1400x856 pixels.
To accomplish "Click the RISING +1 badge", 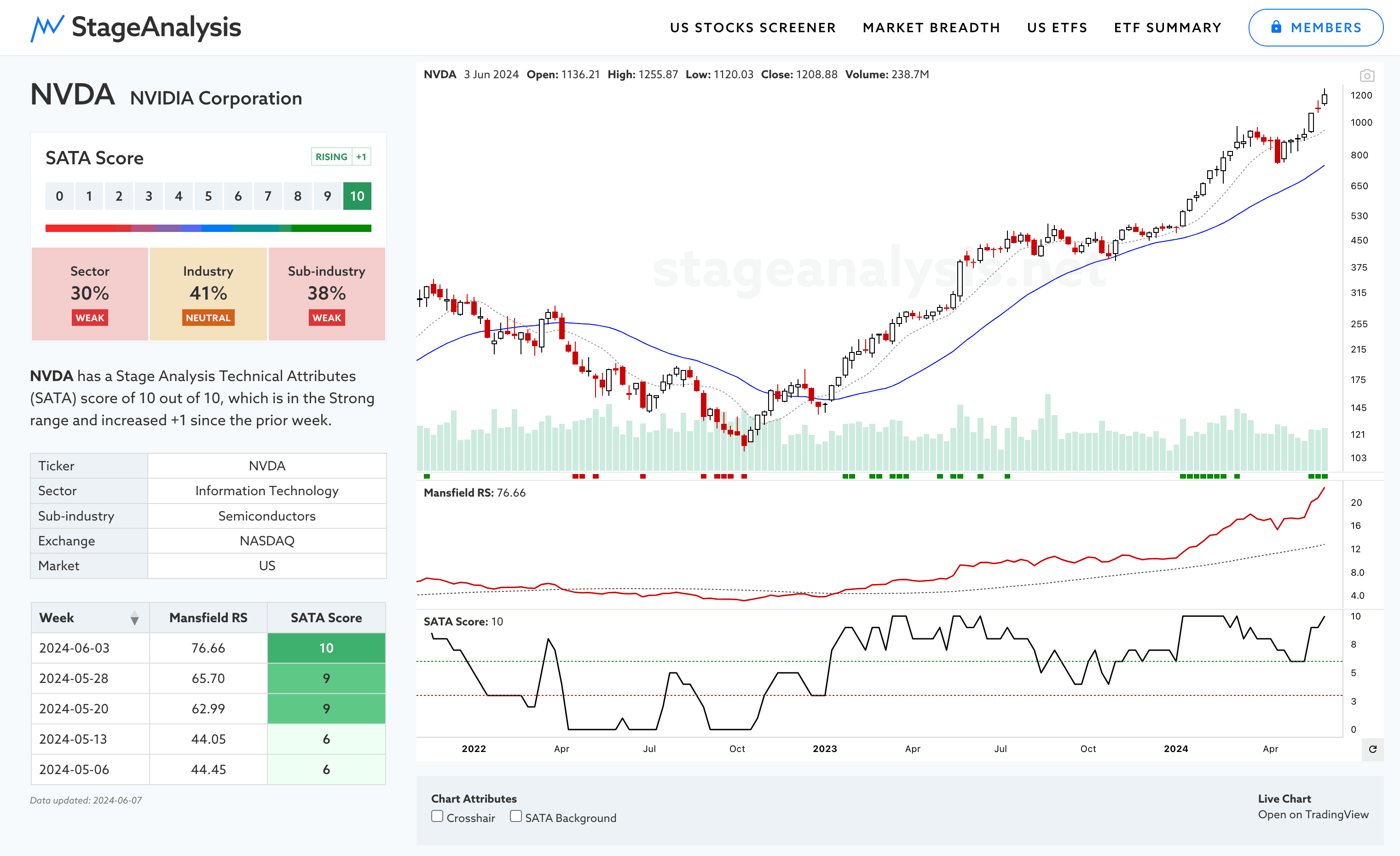I will point(341,157).
